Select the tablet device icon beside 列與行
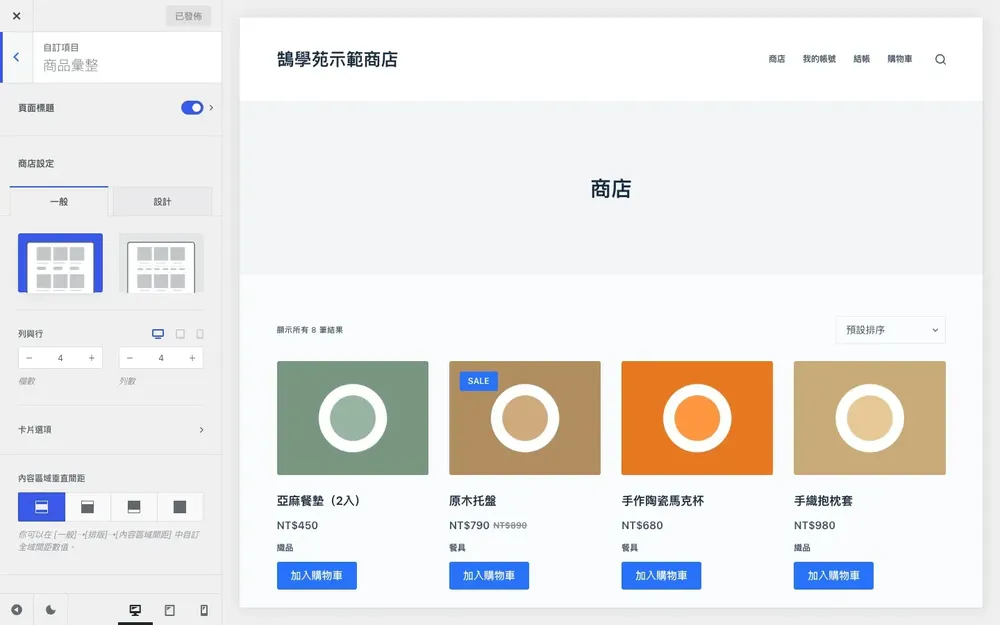The image size is (1000, 625). 180,334
